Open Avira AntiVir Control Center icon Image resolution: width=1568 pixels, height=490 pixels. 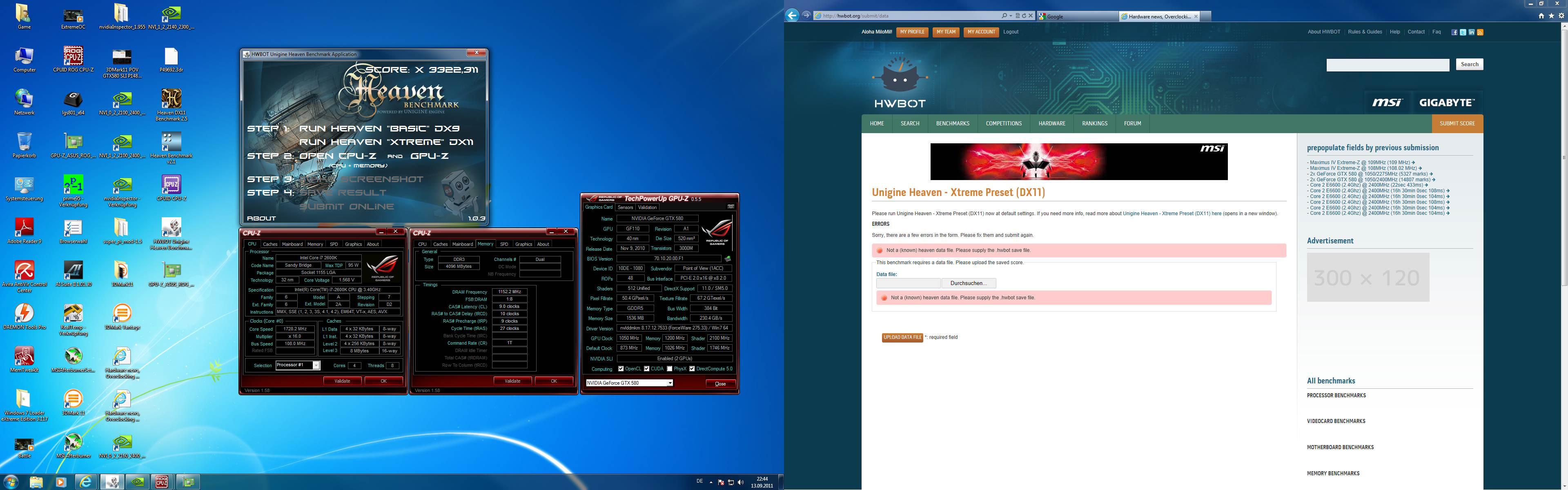pos(24,277)
